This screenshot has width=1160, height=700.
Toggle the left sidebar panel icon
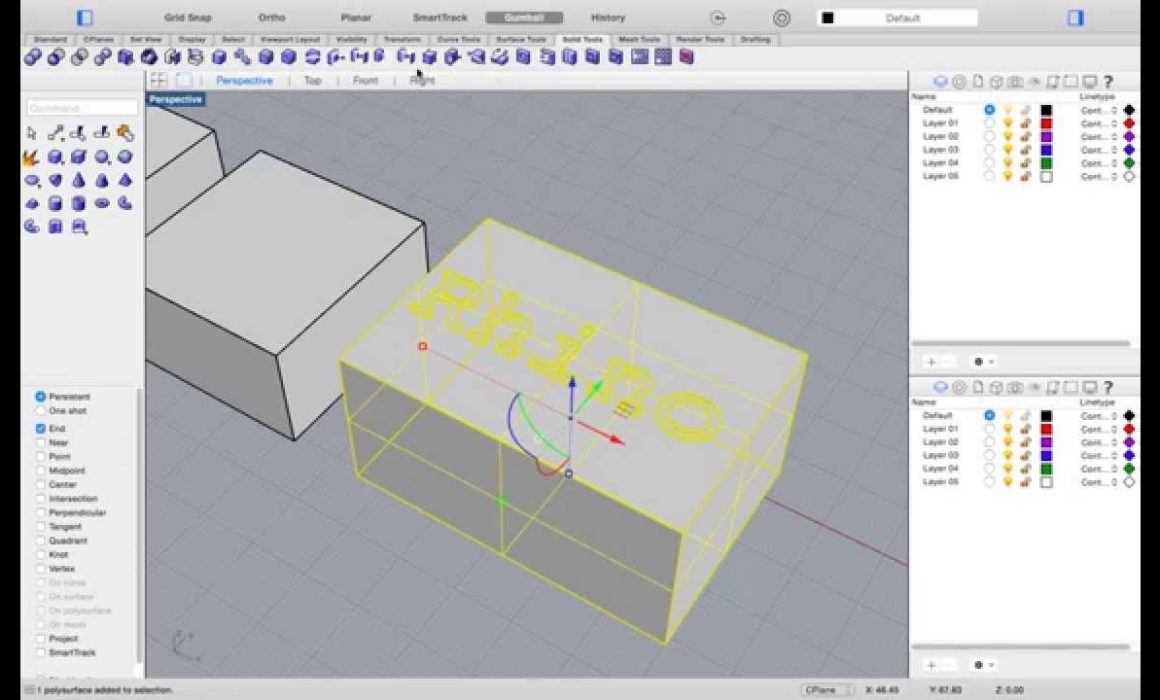pyautogui.click(x=84, y=17)
